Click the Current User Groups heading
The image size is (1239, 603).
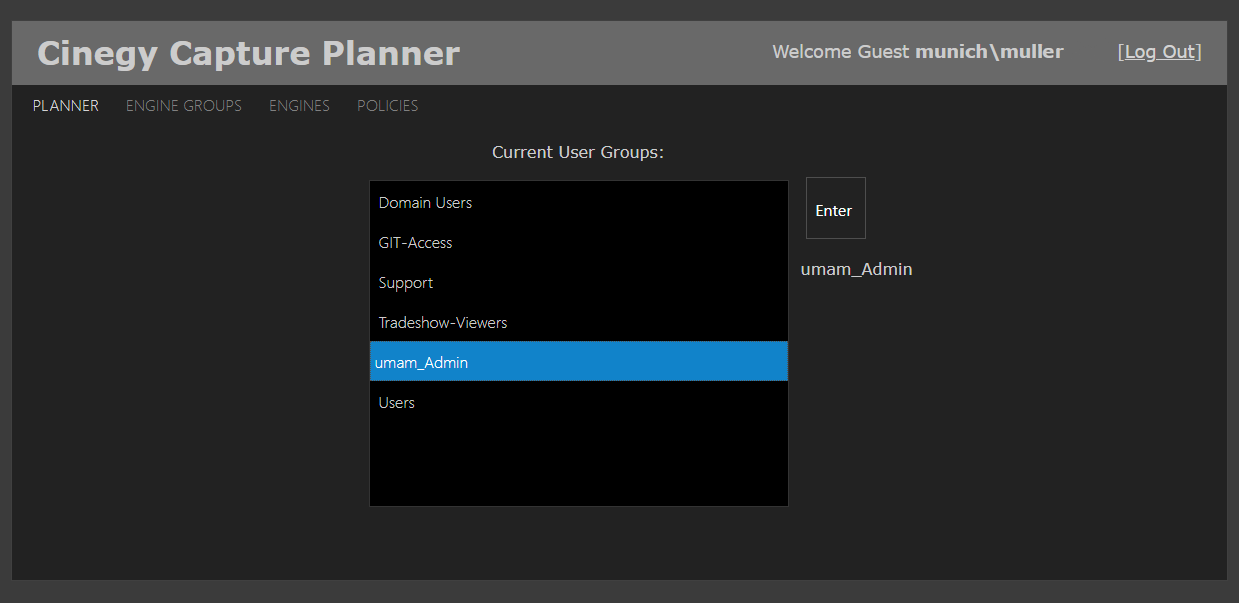(578, 152)
